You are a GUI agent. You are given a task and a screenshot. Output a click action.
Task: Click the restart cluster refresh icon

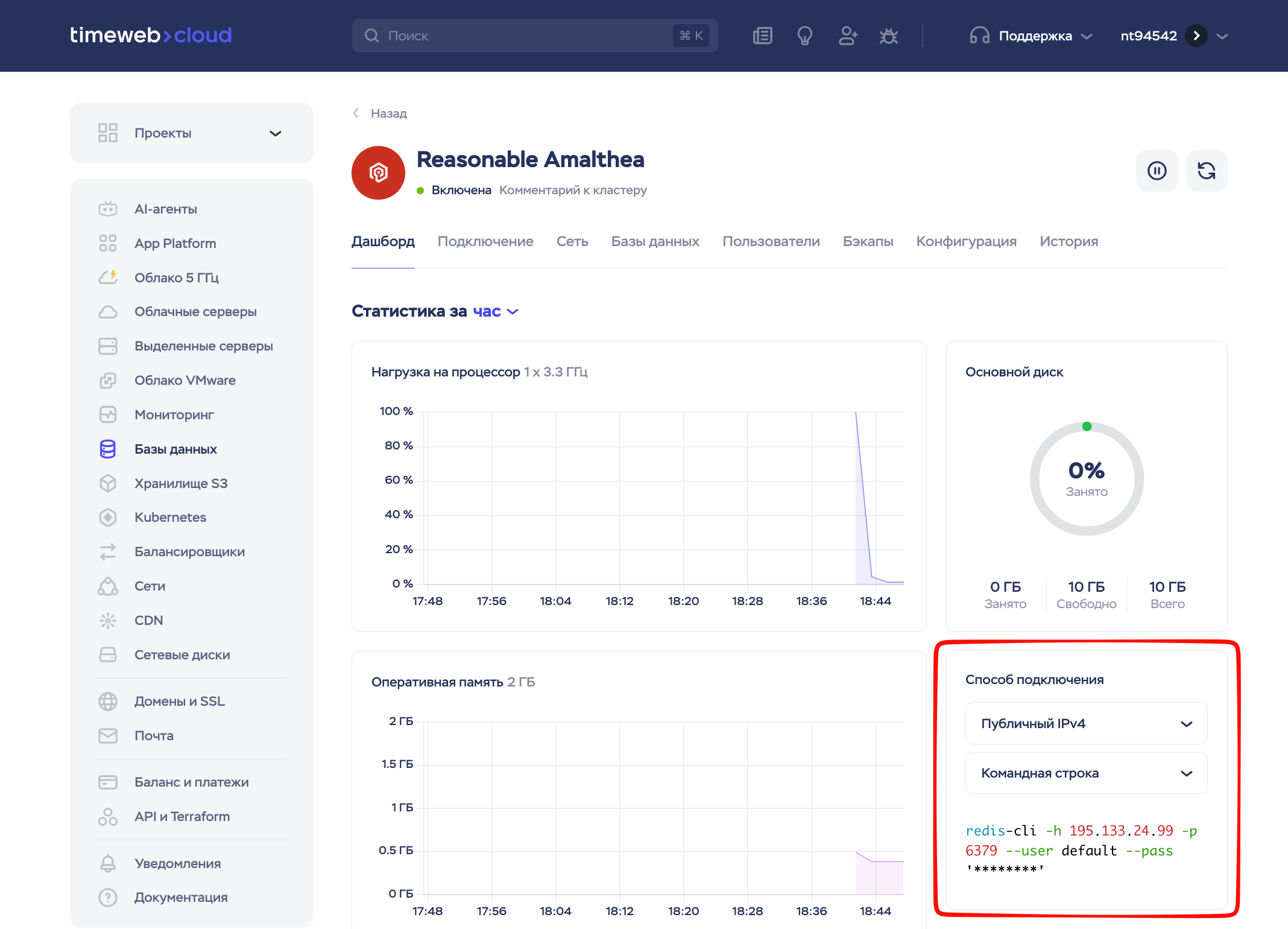coord(1206,171)
